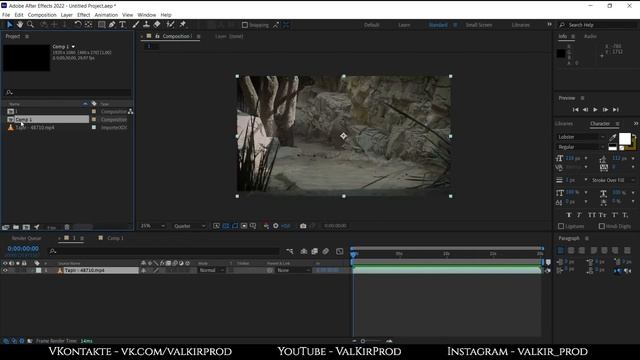
Task: Jump to first frame in Preview panel
Action: point(575,110)
